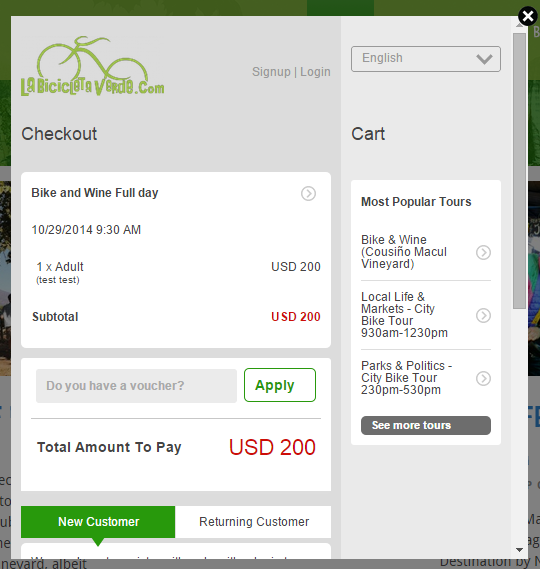Click the Apply voucher button

[280, 385]
